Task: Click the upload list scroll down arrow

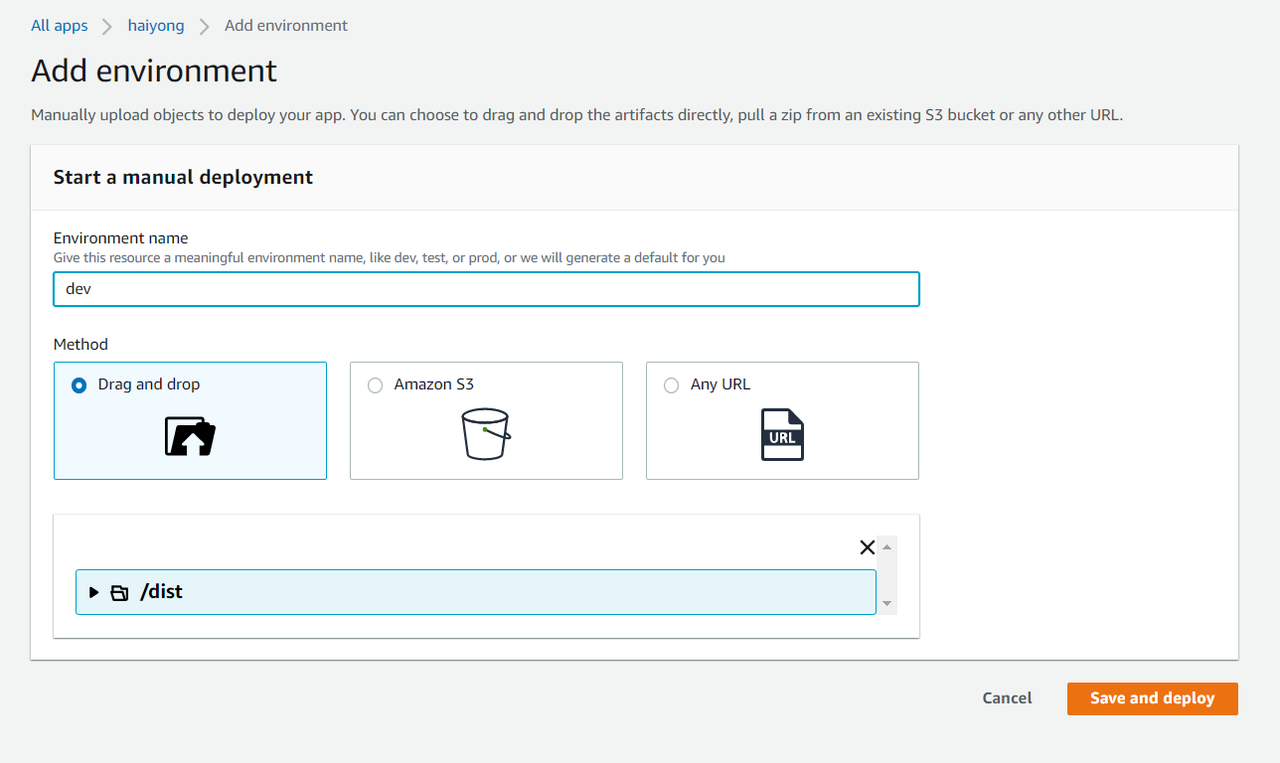Action: pyautogui.click(x=887, y=604)
